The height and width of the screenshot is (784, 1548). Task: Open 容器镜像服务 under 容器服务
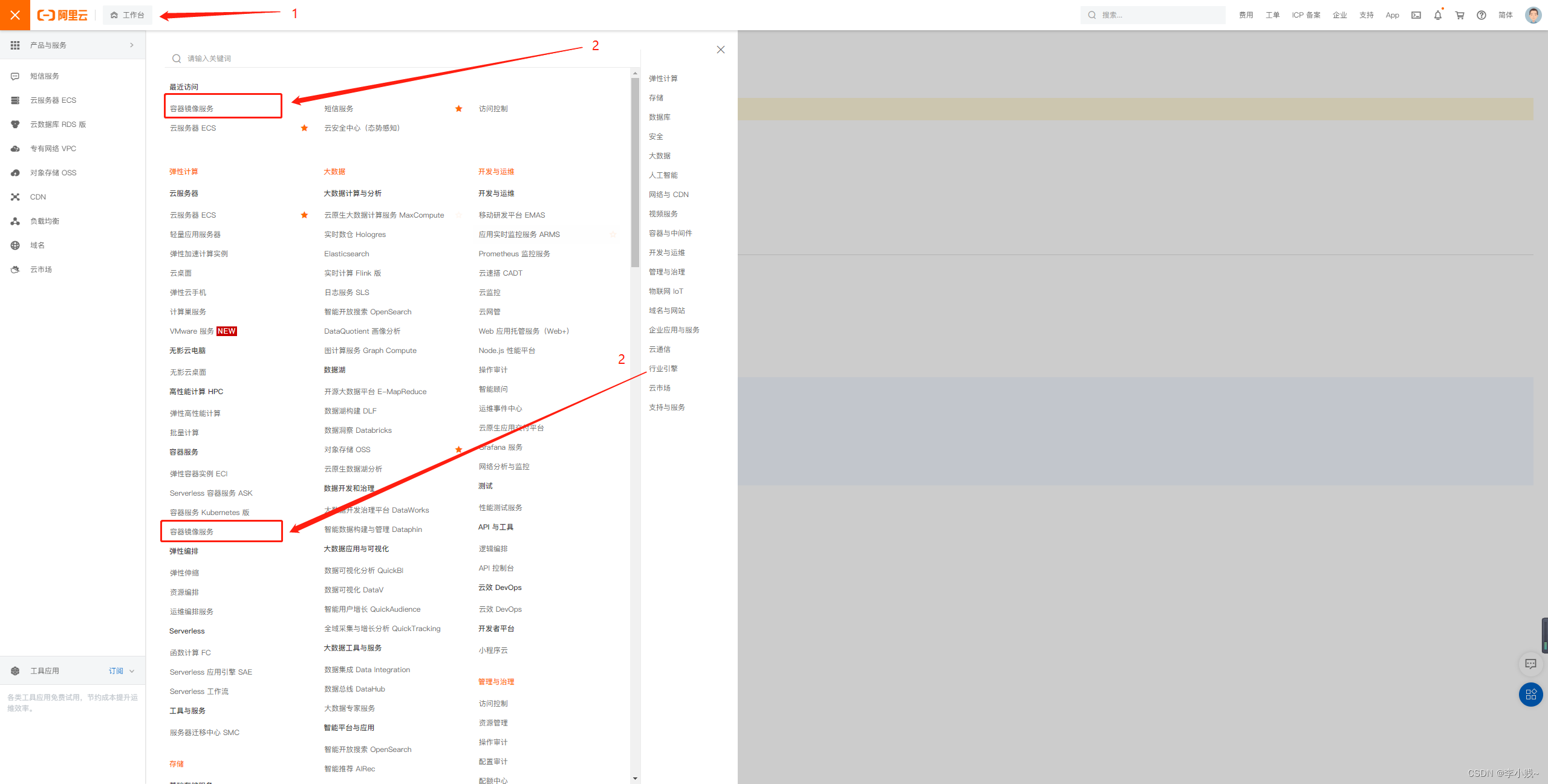(192, 532)
